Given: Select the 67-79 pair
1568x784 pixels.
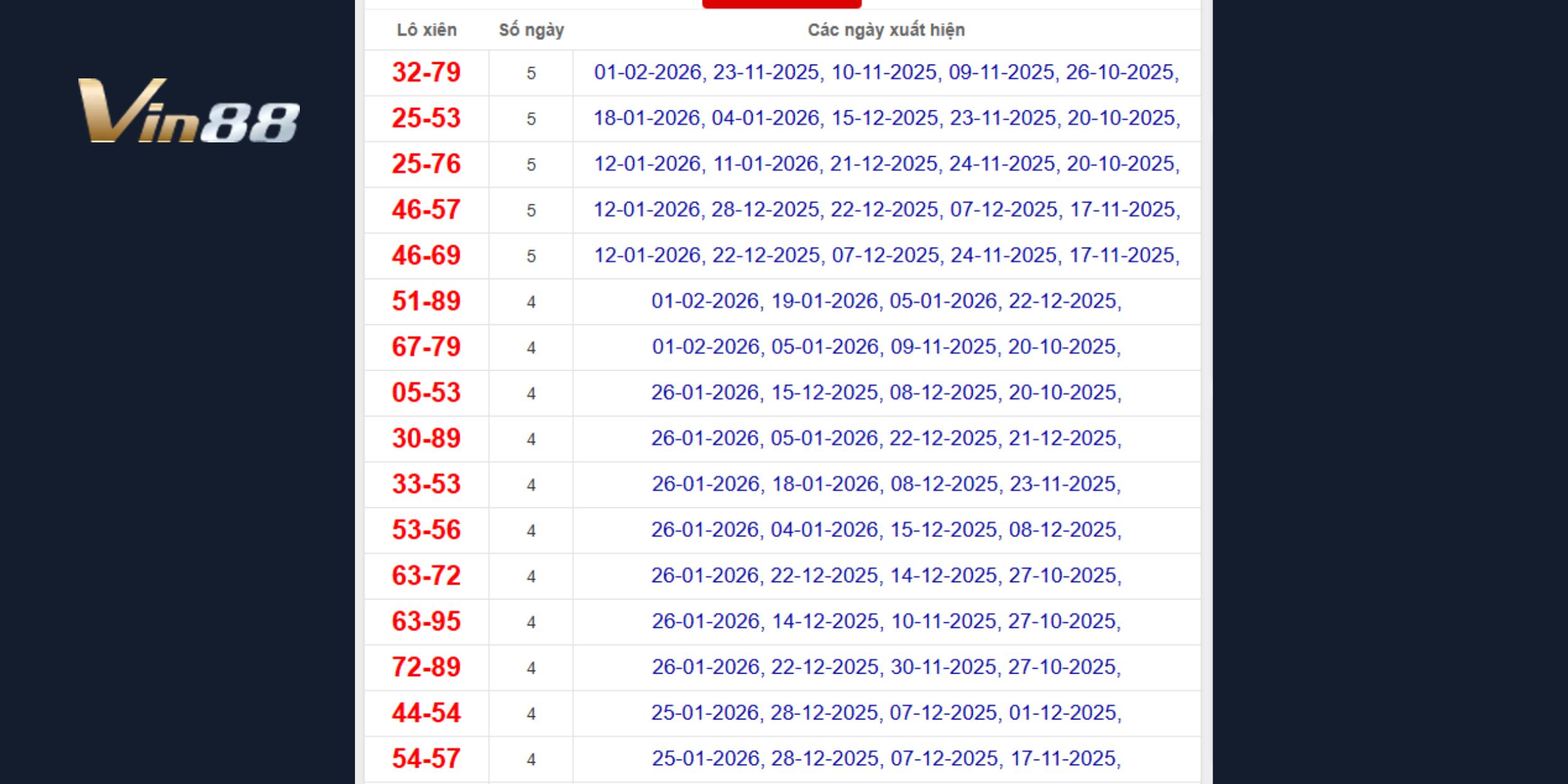Looking at the screenshot, I should click(426, 347).
